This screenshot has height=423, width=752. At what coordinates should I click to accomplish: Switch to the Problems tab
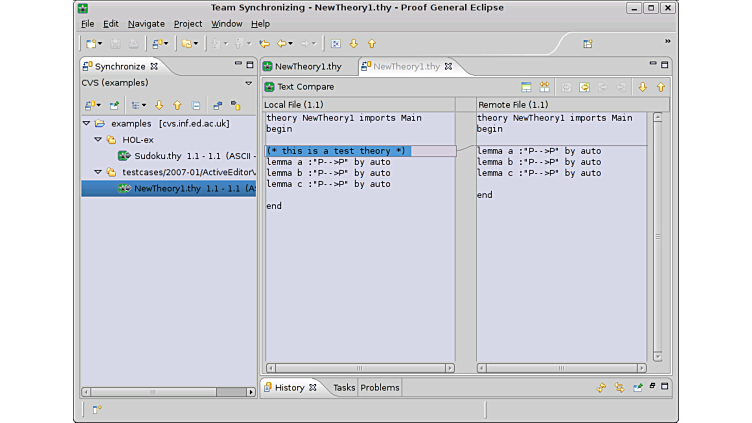(x=380, y=387)
